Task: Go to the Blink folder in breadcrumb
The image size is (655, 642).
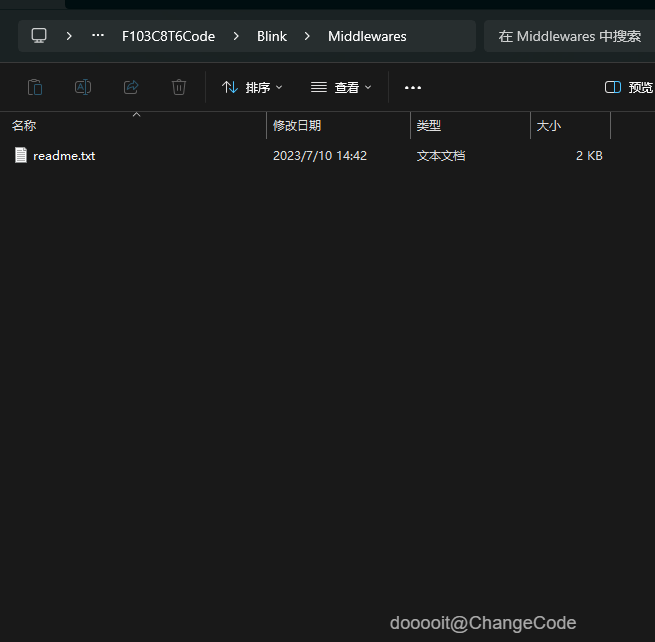Action: point(272,36)
